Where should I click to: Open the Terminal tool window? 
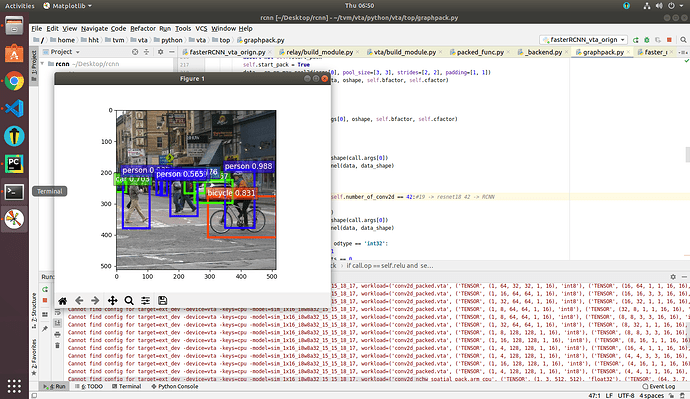(127, 387)
